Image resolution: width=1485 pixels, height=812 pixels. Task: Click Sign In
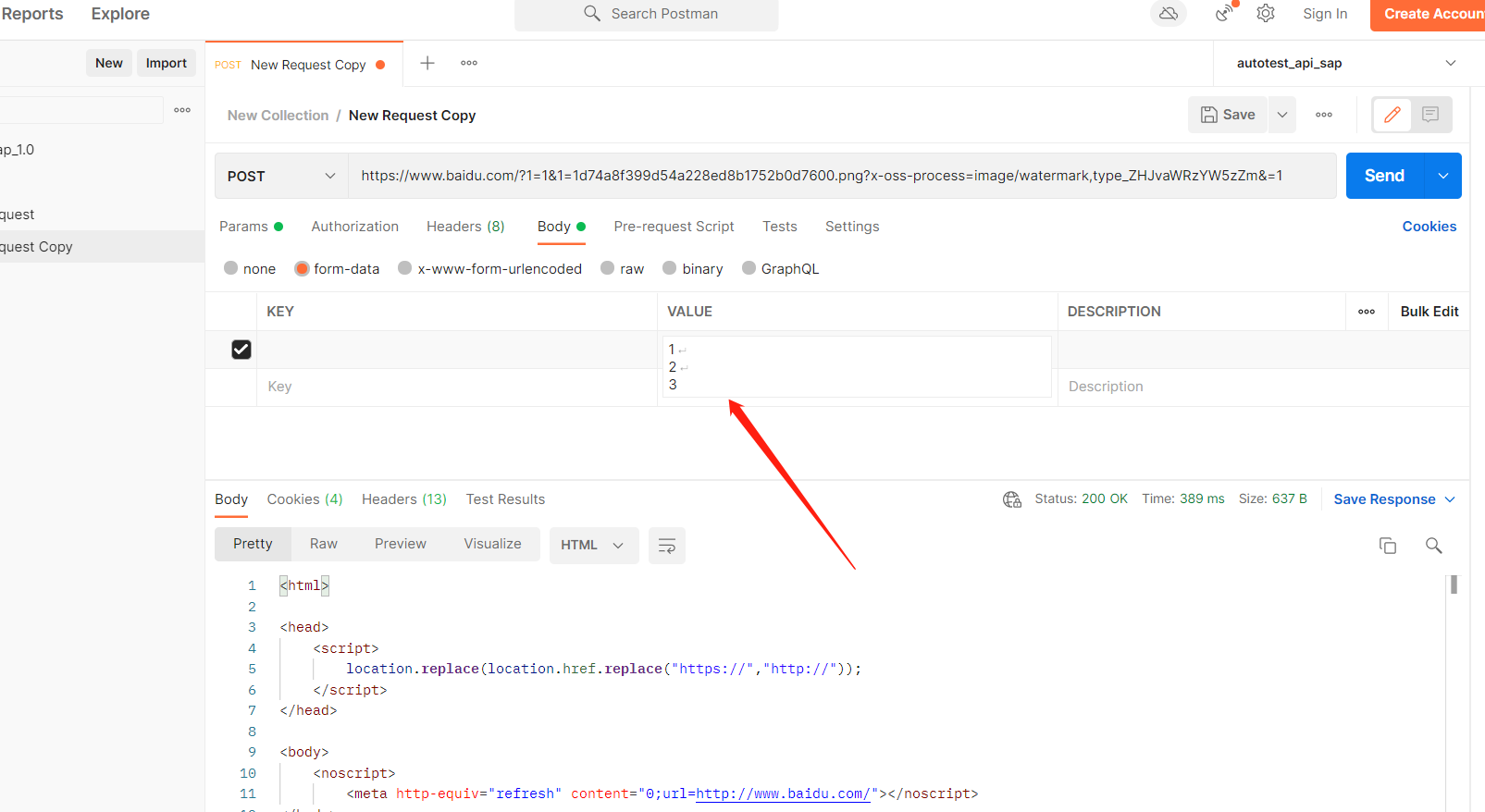click(1325, 13)
